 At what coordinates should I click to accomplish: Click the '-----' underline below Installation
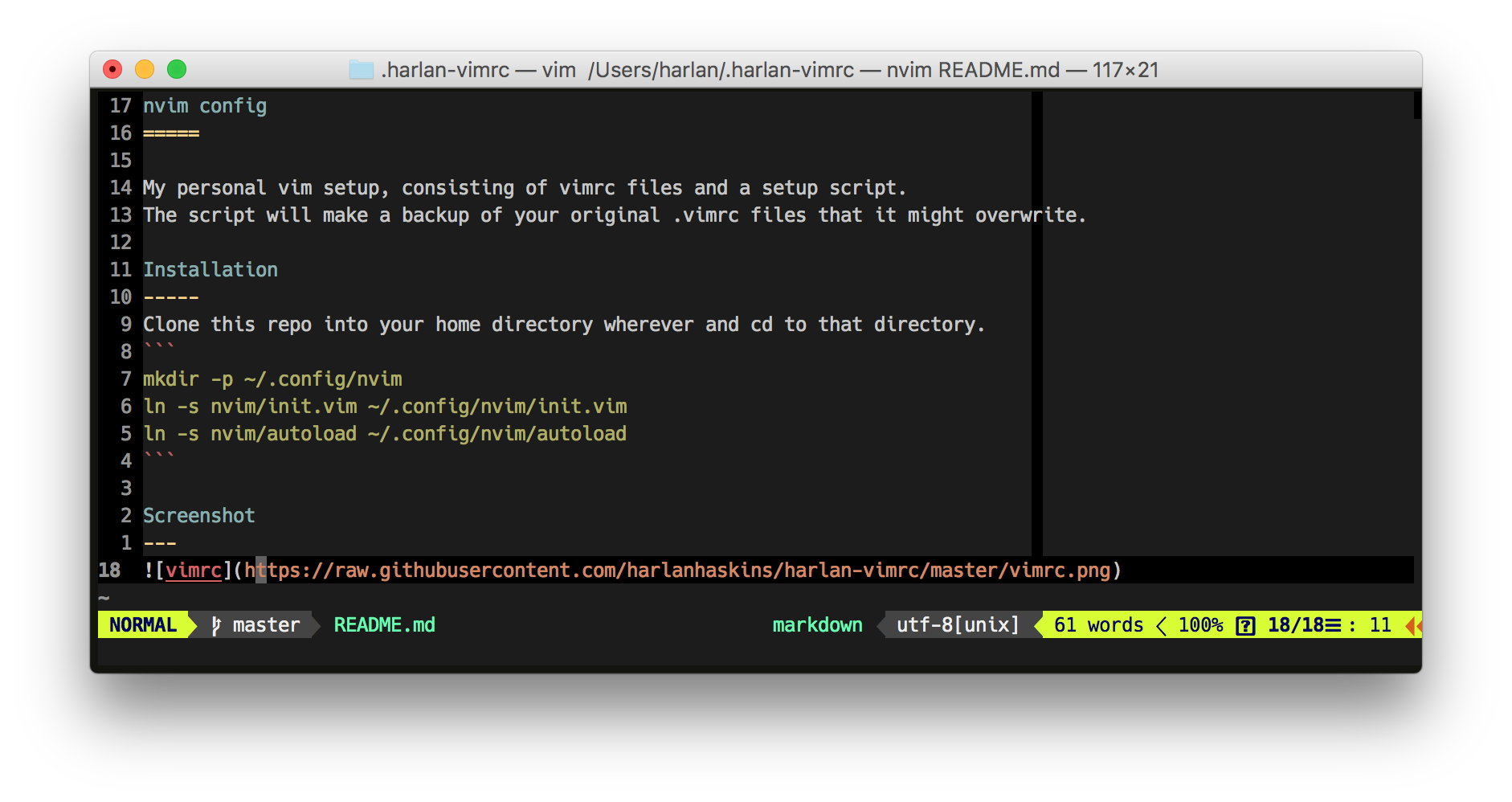[x=171, y=297]
